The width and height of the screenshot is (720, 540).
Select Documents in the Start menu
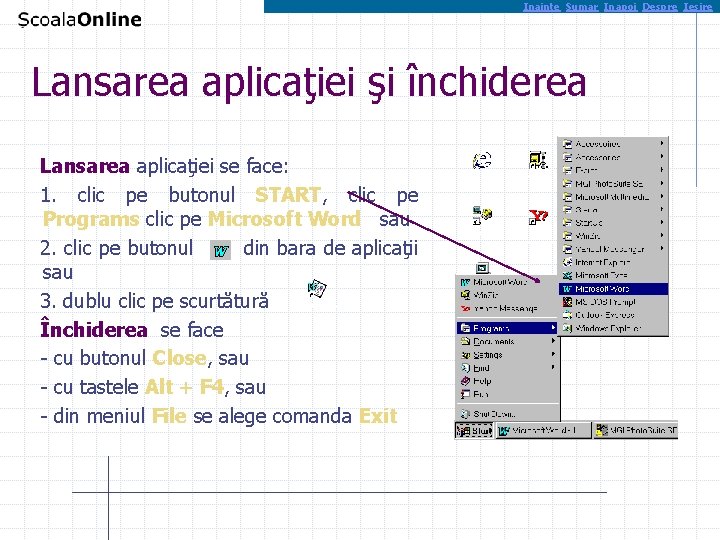(x=507, y=341)
